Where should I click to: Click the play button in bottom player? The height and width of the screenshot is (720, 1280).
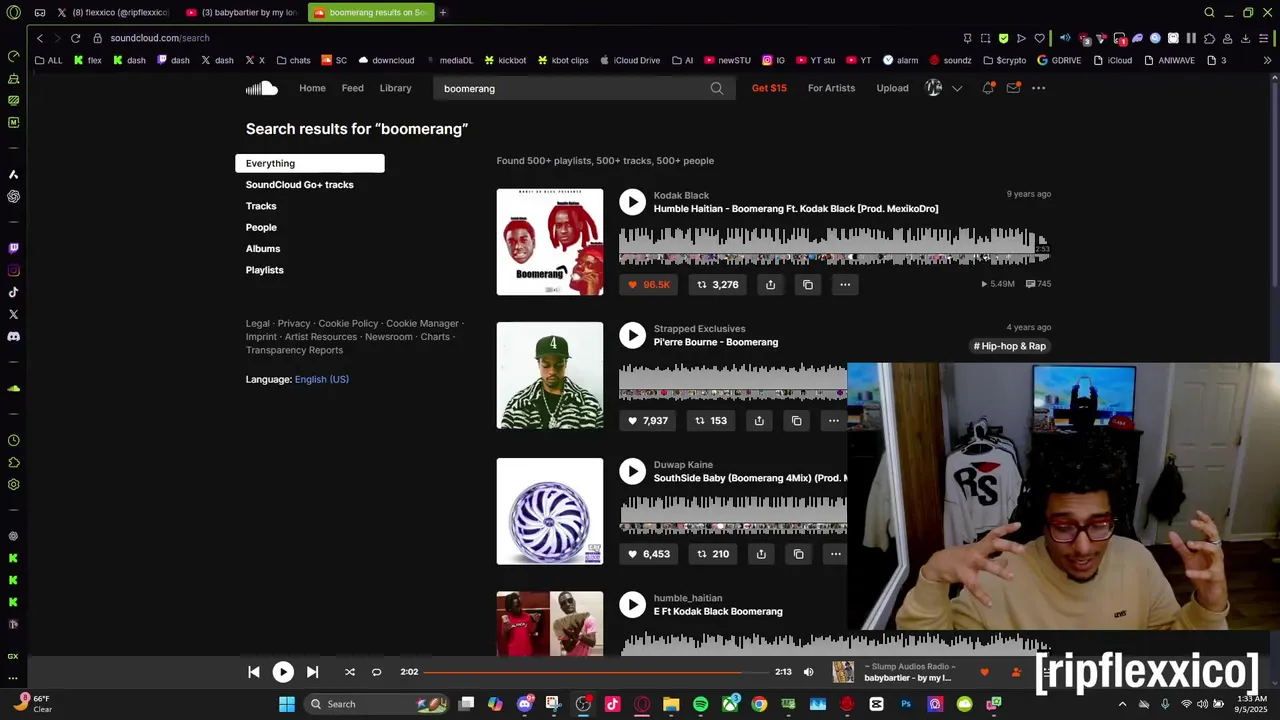(x=283, y=672)
